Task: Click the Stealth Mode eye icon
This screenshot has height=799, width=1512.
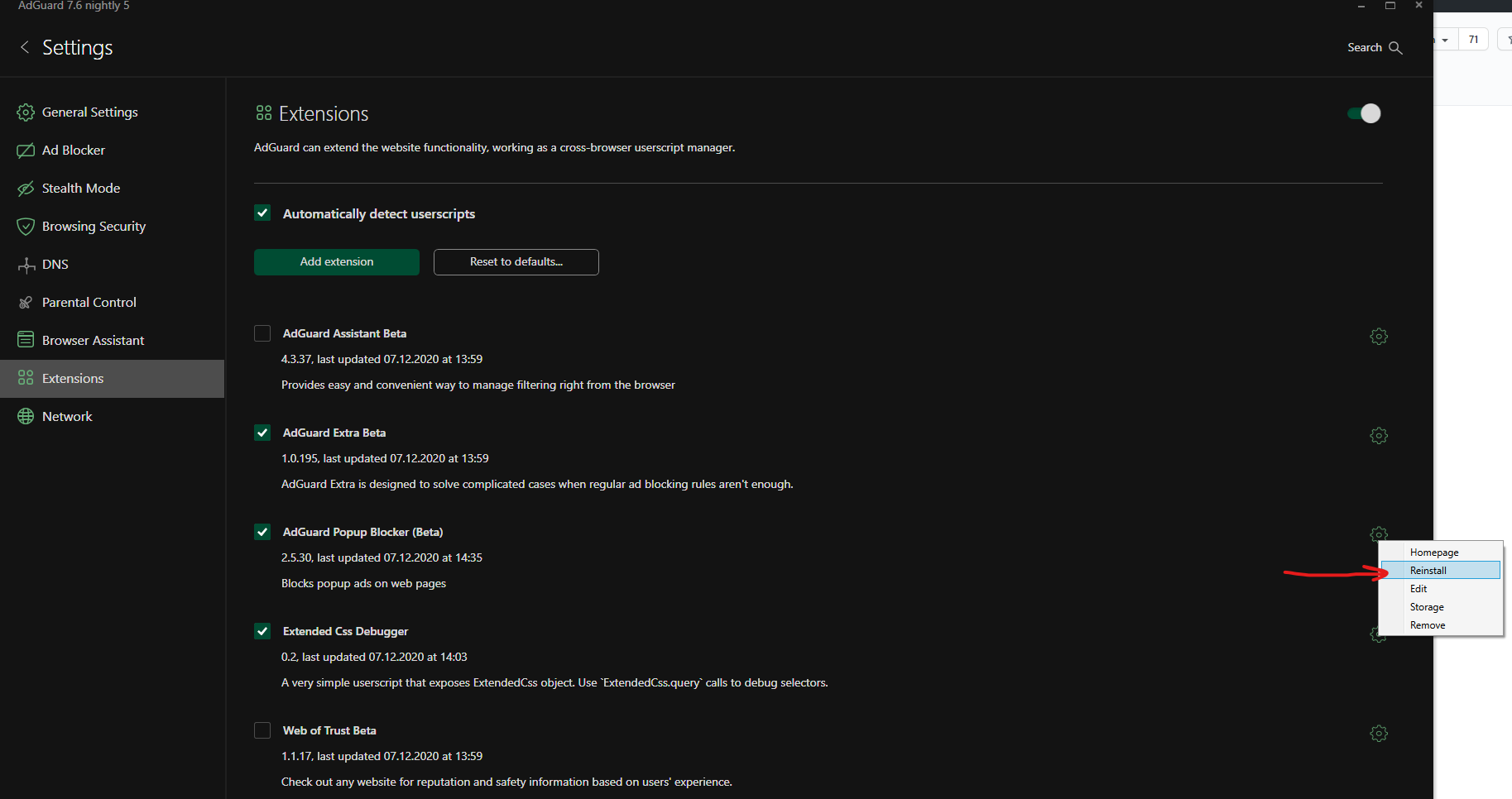Action: 26,189
